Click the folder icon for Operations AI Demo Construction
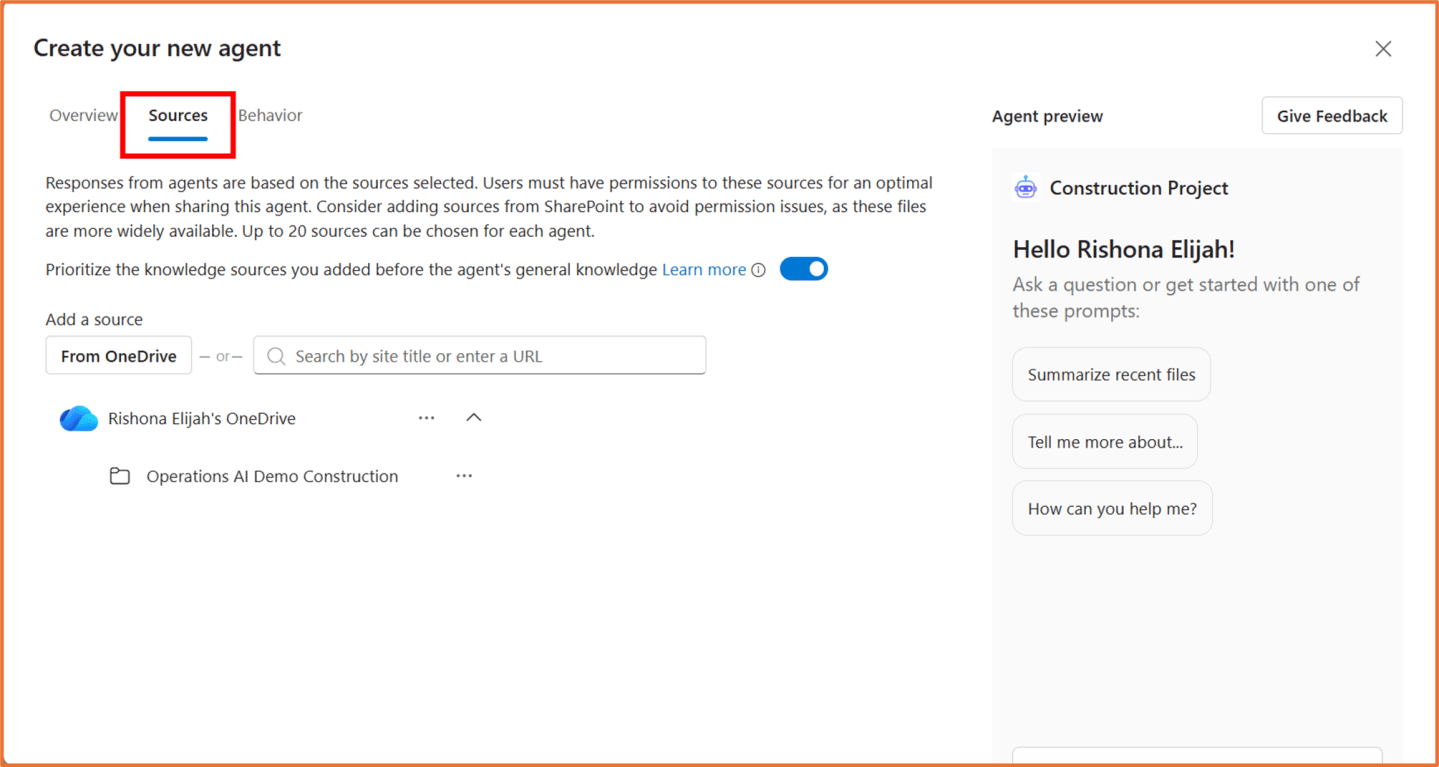The height and width of the screenshot is (767, 1439). click(x=120, y=476)
